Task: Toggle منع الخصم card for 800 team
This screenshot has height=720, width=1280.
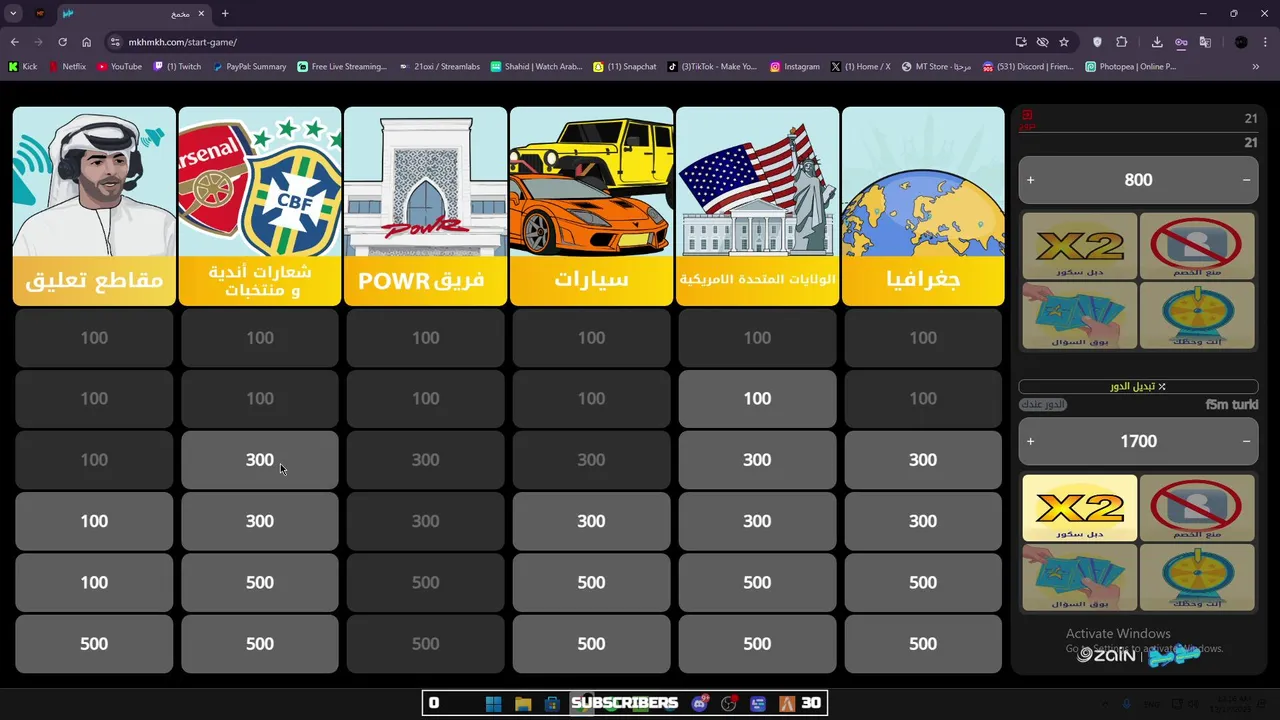Action: coord(1197,246)
